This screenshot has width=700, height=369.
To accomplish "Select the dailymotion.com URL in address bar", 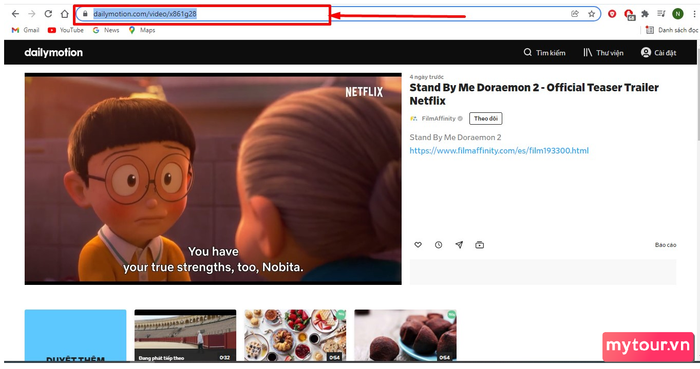I will point(145,14).
